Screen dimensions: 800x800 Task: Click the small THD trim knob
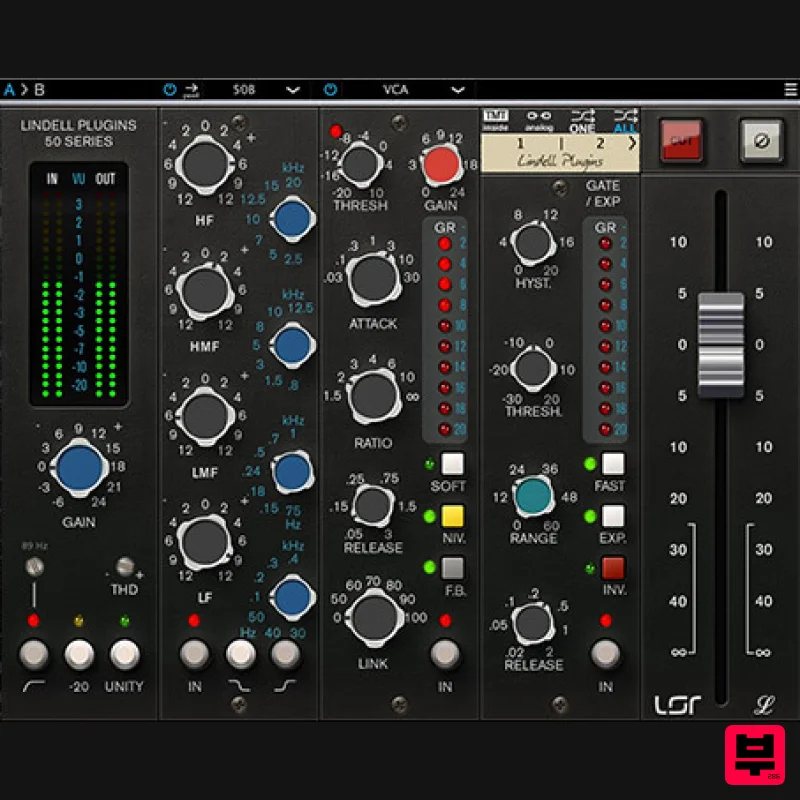[125, 567]
